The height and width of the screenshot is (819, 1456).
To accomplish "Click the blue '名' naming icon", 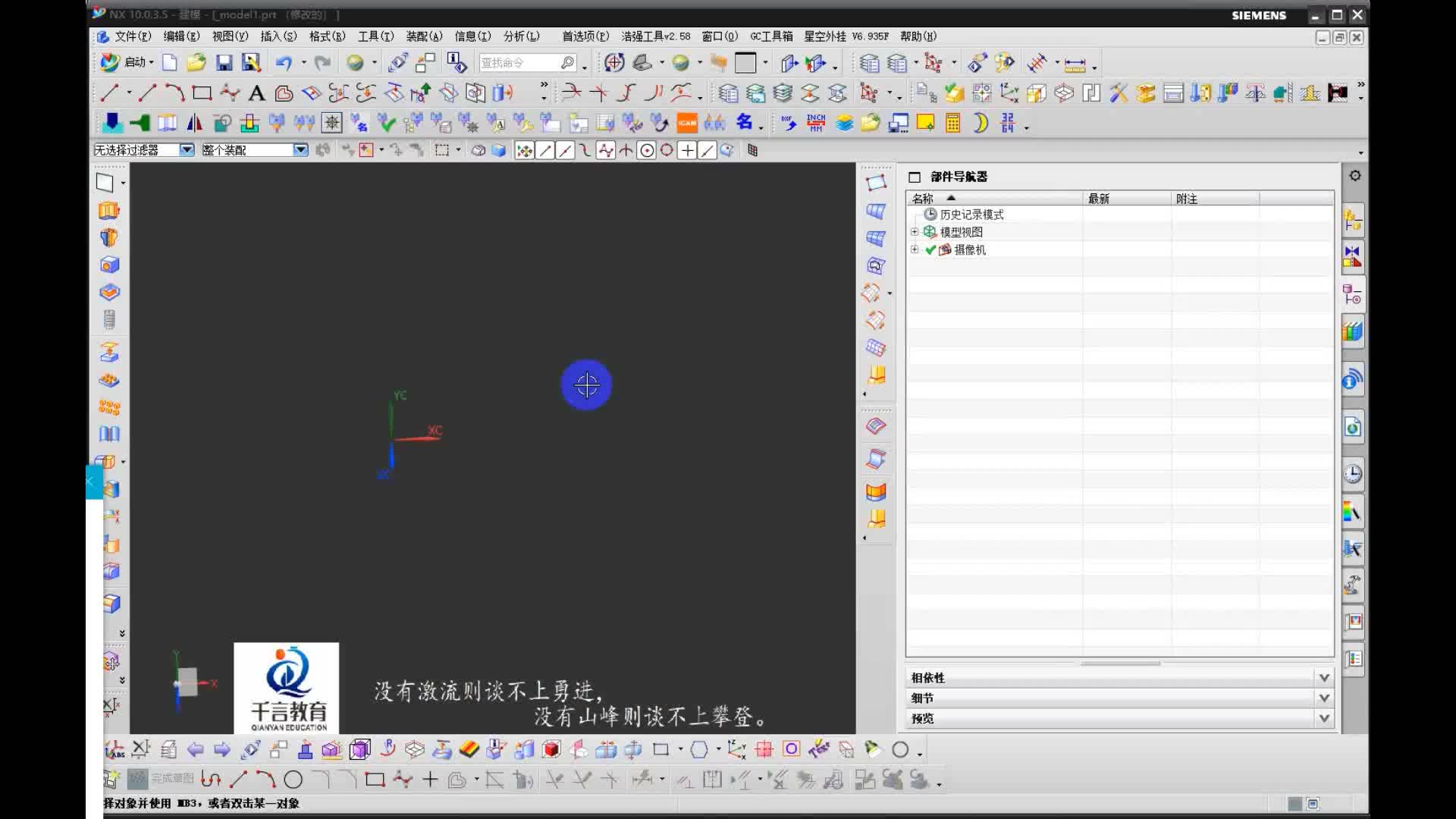I will (745, 122).
